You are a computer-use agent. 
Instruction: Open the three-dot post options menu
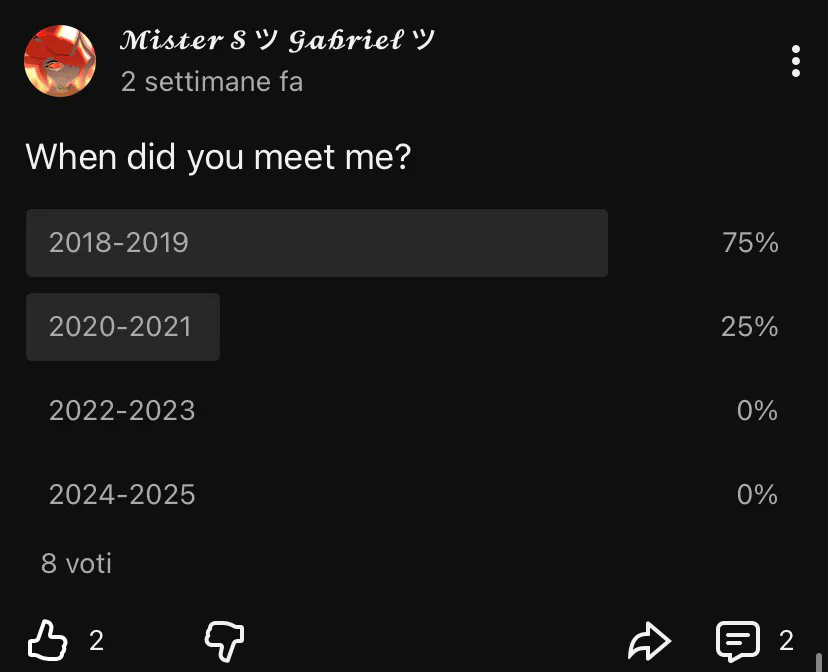(795, 61)
